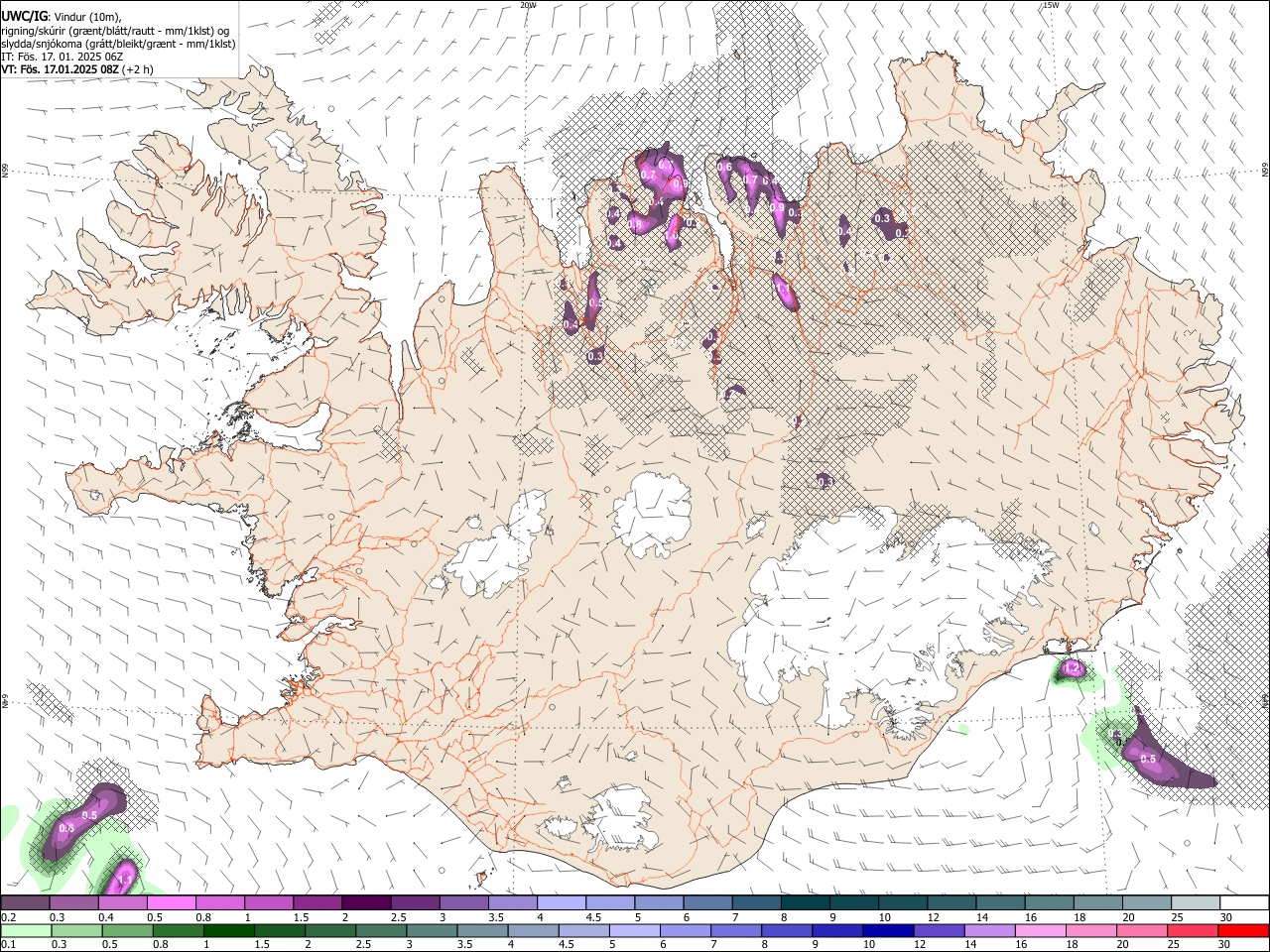Click the '1.2' precipitation value off southeast coast
This screenshot has width=1270, height=952.
(x=1071, y=668)
